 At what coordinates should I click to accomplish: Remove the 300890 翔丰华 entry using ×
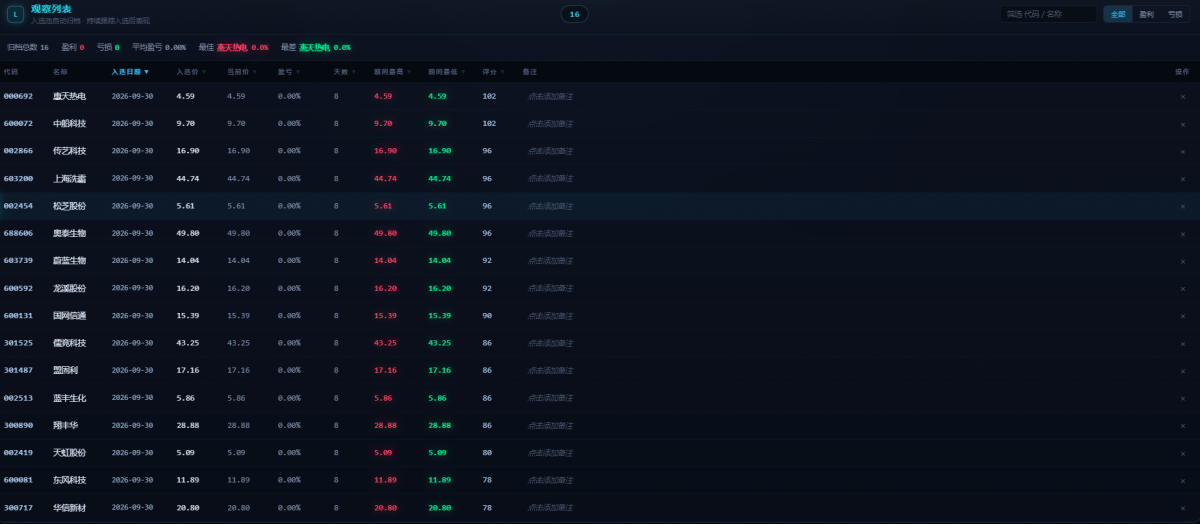click(1183, 425)
